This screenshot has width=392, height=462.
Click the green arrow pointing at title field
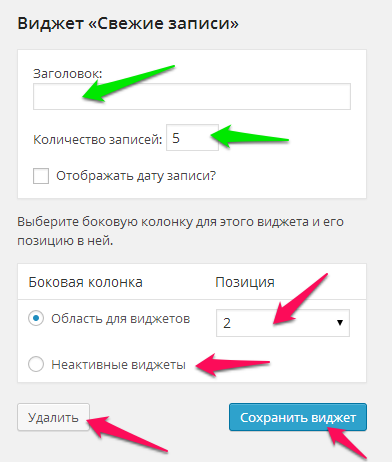pos(128,83)
